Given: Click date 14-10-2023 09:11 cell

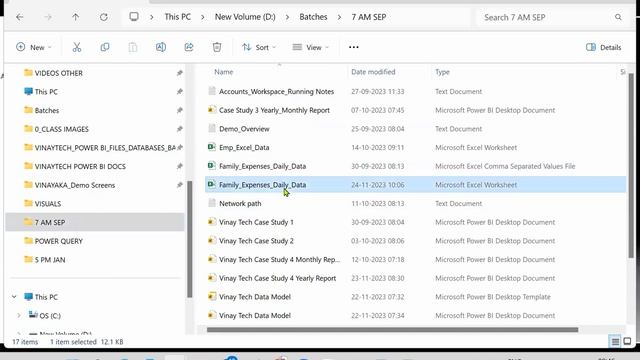Looking at the screenshot, I should (378, 147).
